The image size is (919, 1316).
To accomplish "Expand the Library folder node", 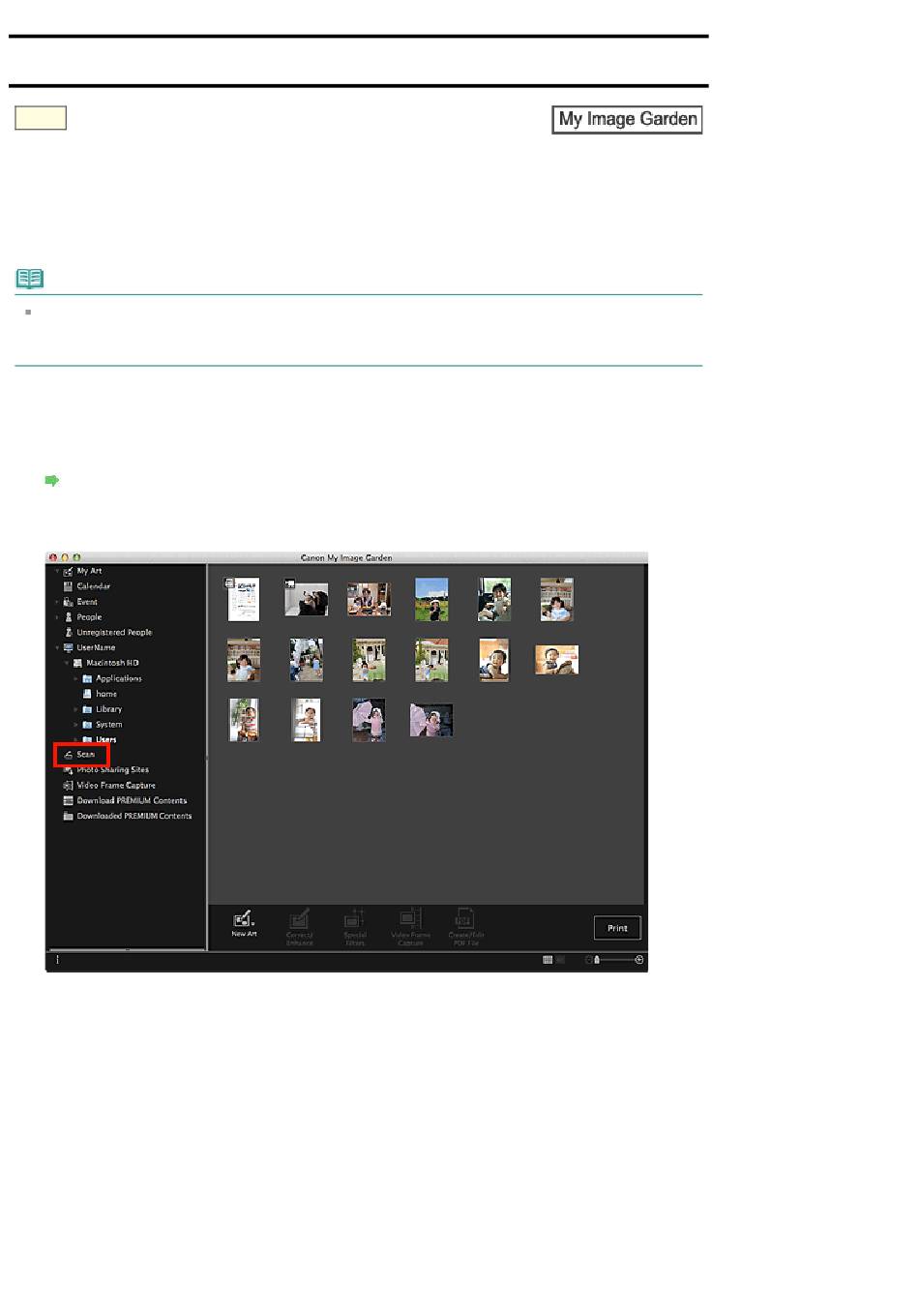I will point(75,709).
